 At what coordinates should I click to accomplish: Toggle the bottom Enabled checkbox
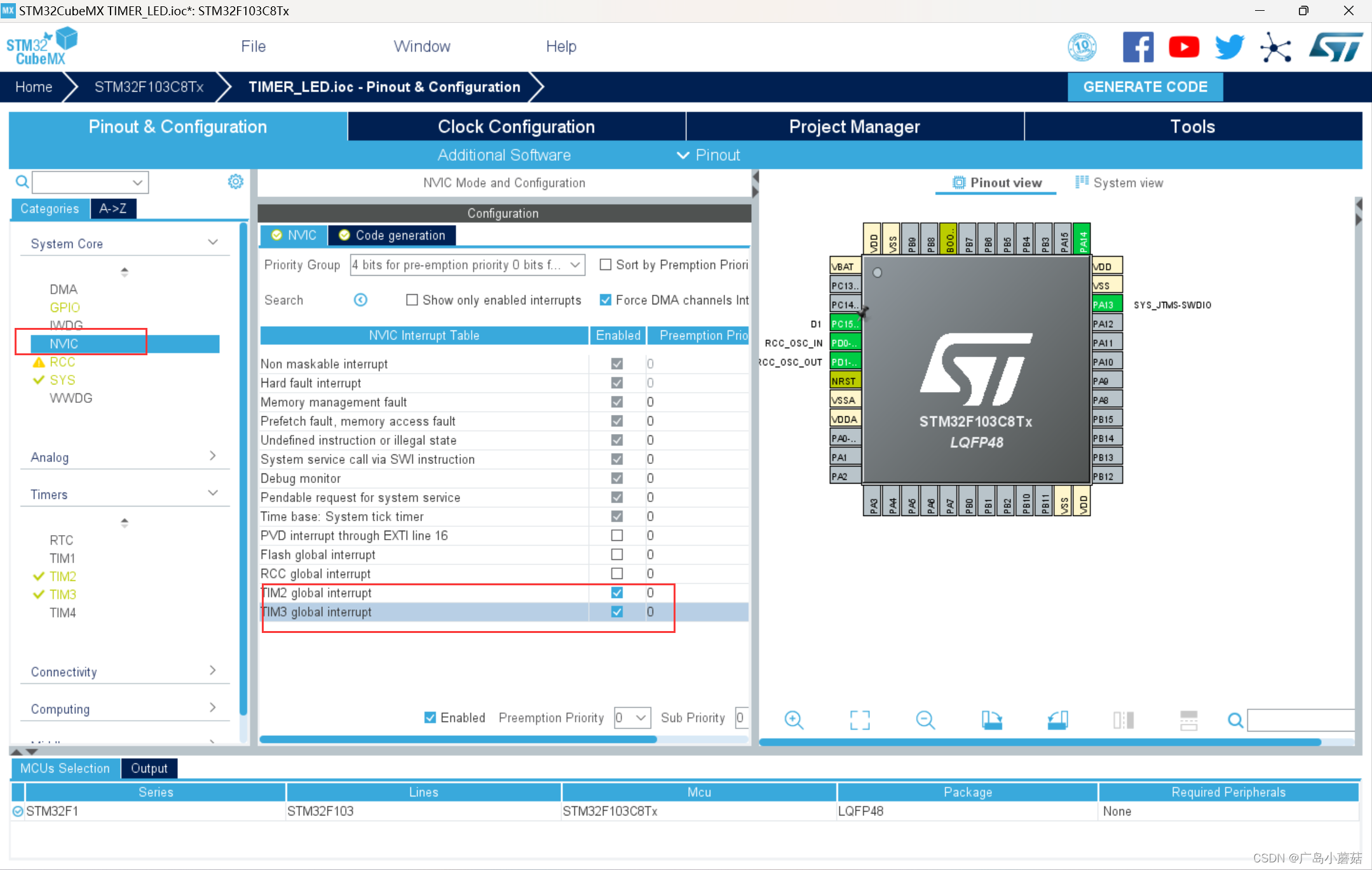coord(430,717)
